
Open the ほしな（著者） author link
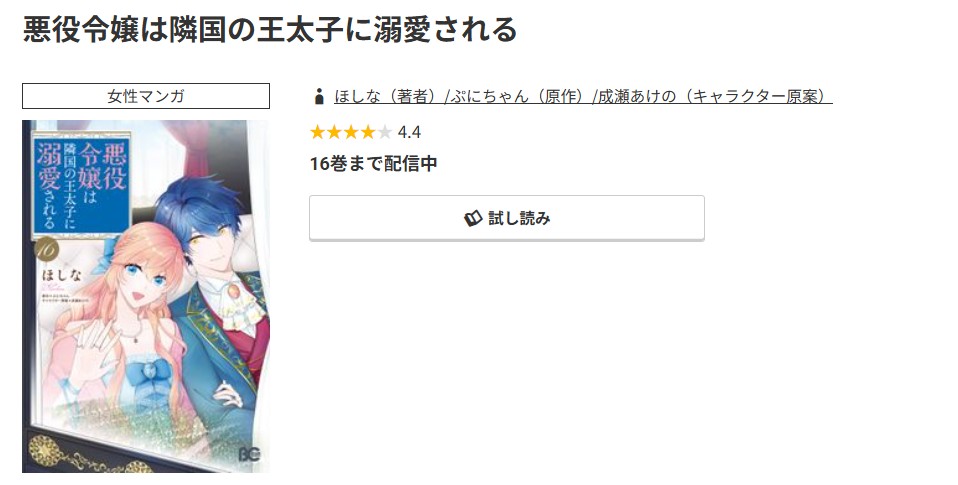click(389, 97)
